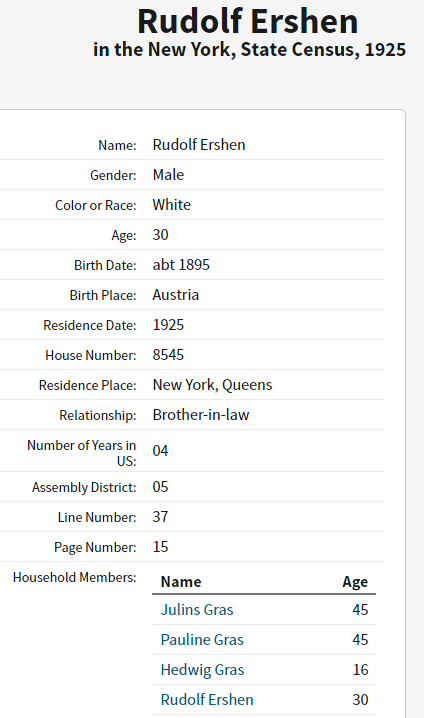
Task: Click the New York State Census 1925 subtitle
Action: pyautogui.click(x=250, y=49)
